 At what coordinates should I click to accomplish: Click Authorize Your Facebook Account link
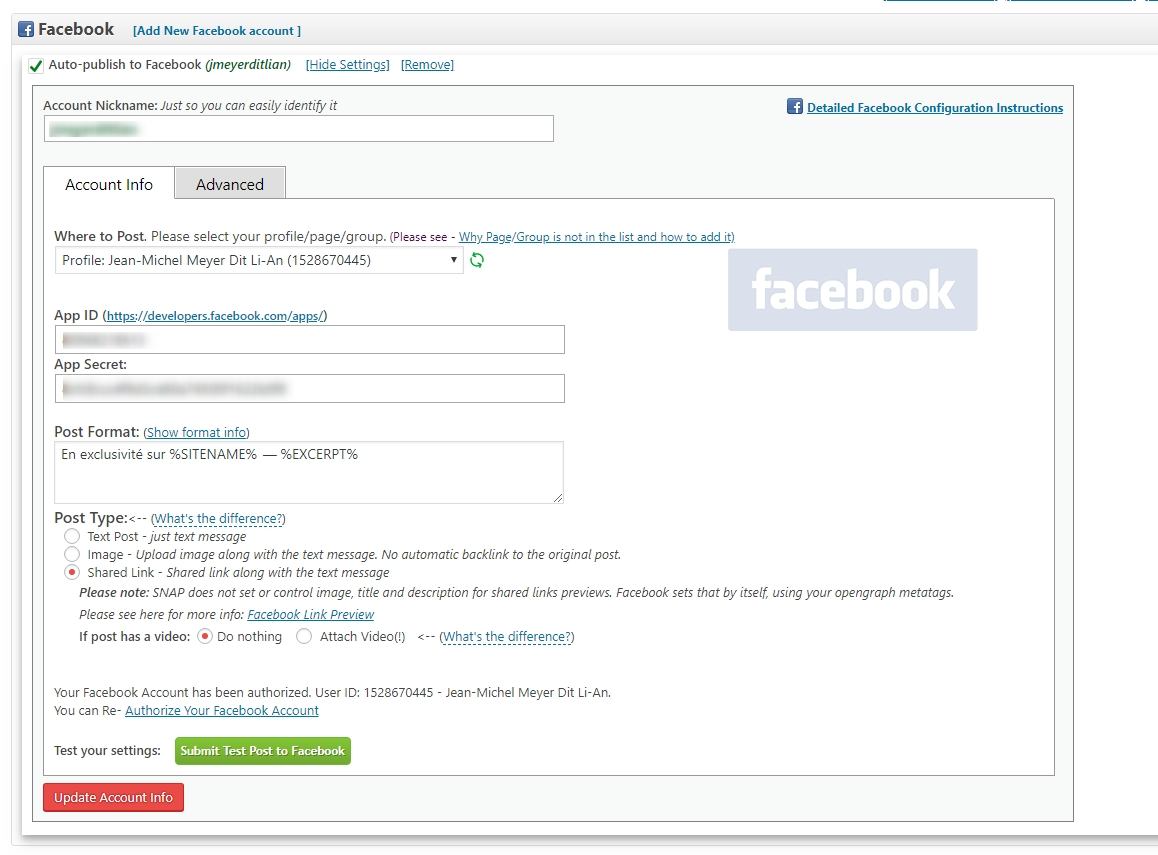222,710
